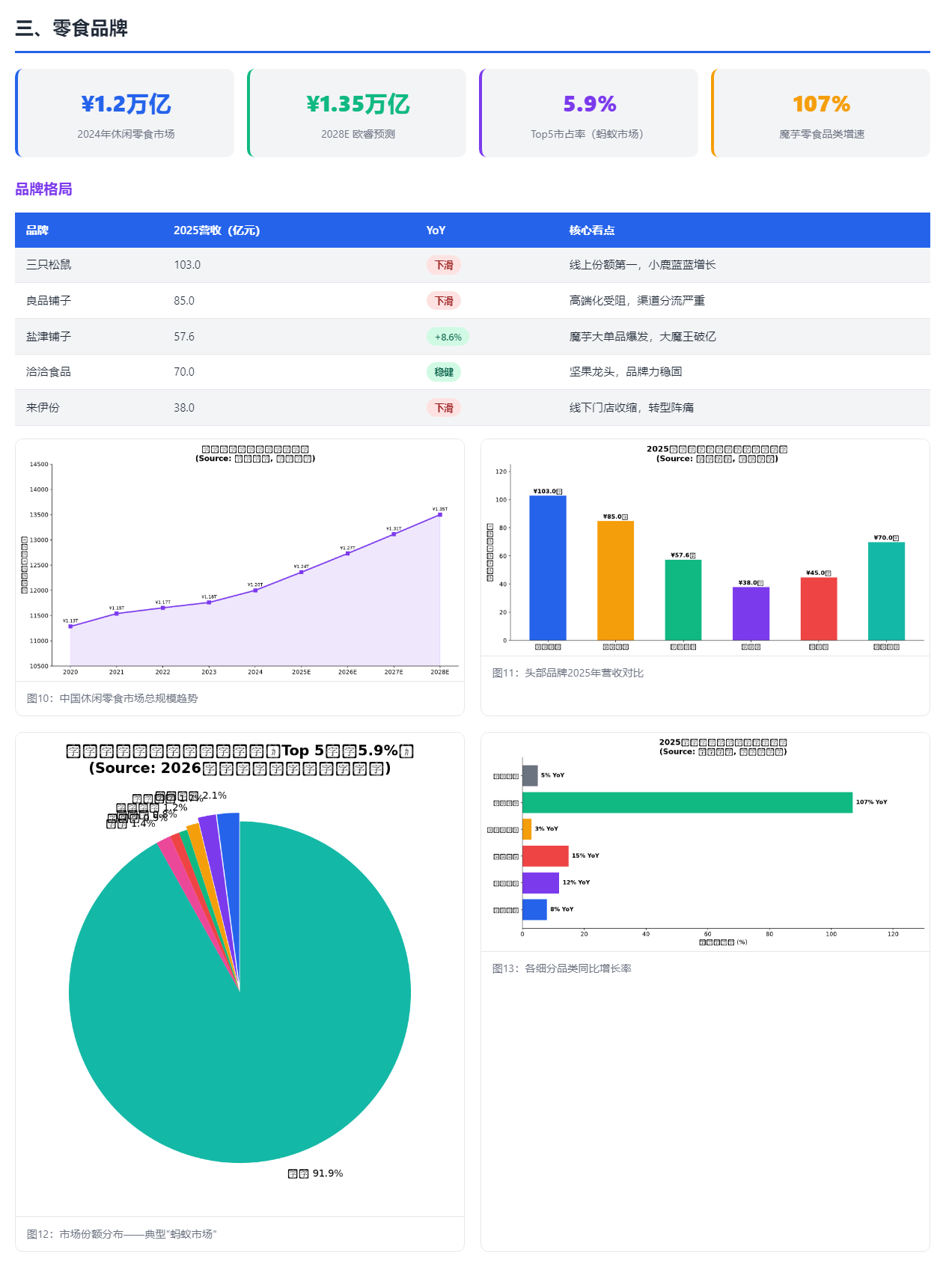
Task: Click the purple 12% YoY bar
Action: click(540, 883)
